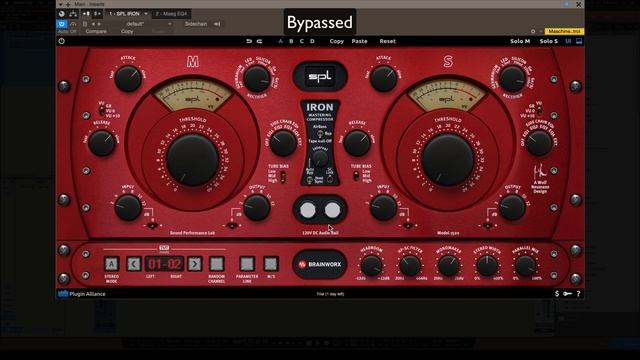Screen dimensions: 640x360
Task: Click the Plugin Alliance logo
Action: 82,294
